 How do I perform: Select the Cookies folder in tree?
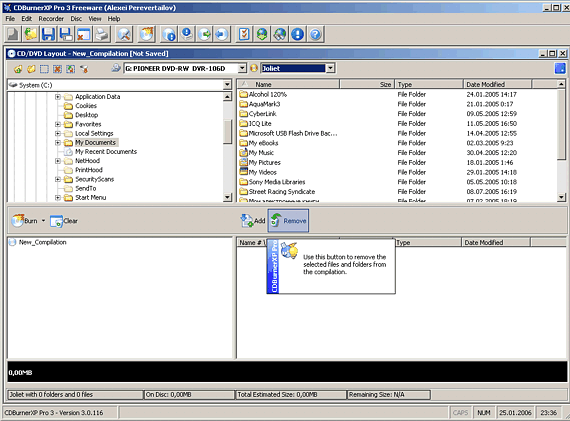click(x=86, y=106)
